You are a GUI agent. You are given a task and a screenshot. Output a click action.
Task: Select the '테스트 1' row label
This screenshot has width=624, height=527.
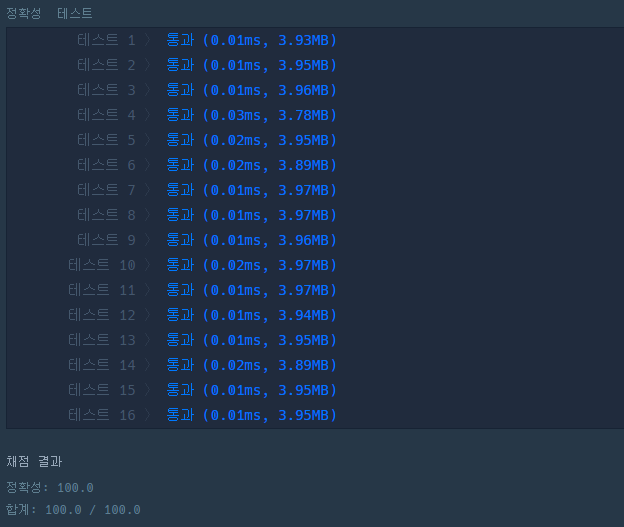point(106,40)
